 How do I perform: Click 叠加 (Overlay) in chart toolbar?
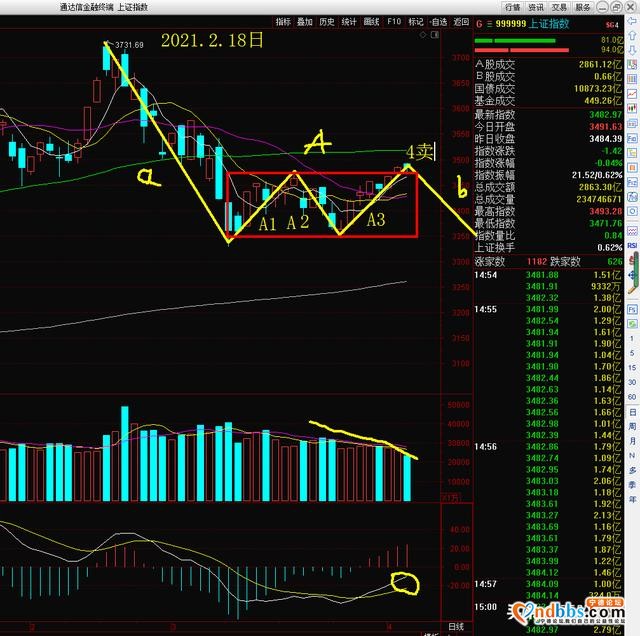point(305,20)
